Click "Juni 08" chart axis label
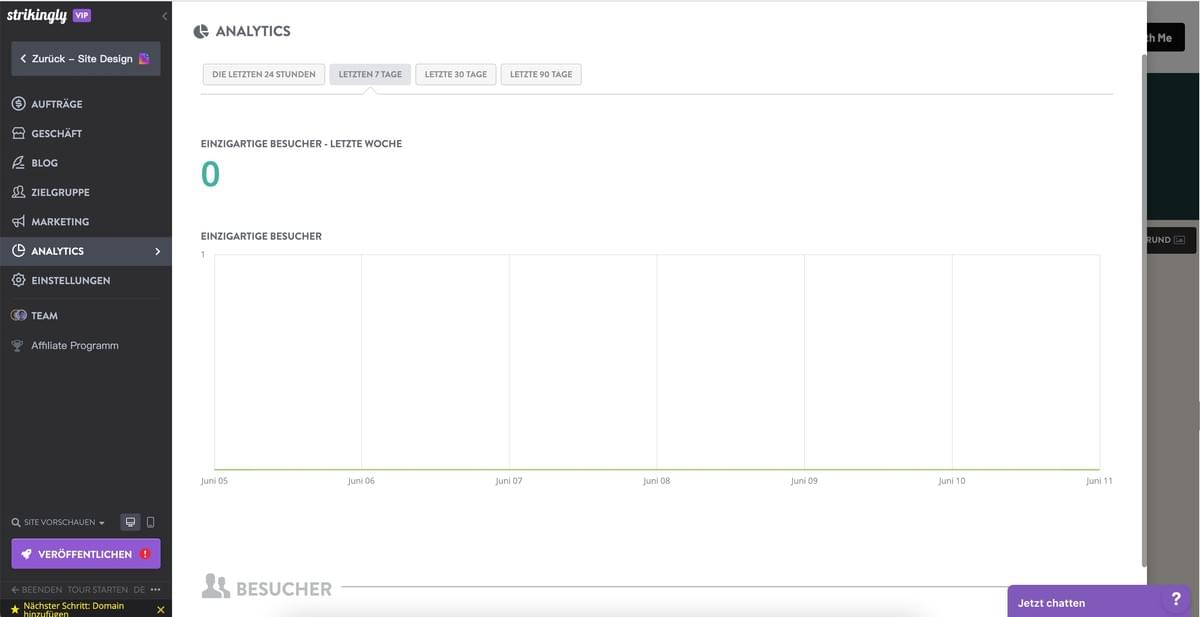Screen dimensions: 1200x617 (x=657, y=481)
